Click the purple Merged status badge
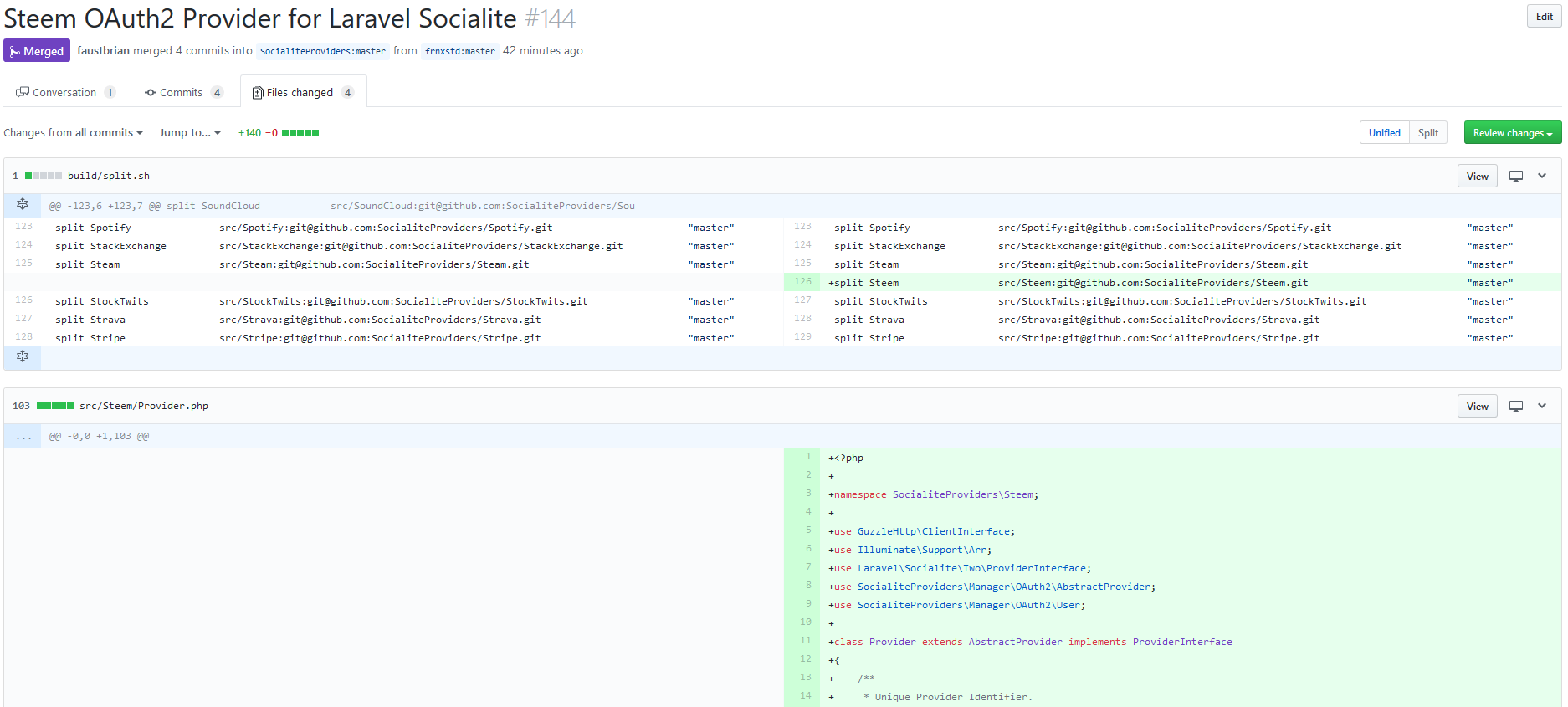1568x707 pixels. click(x=37, y=51)
